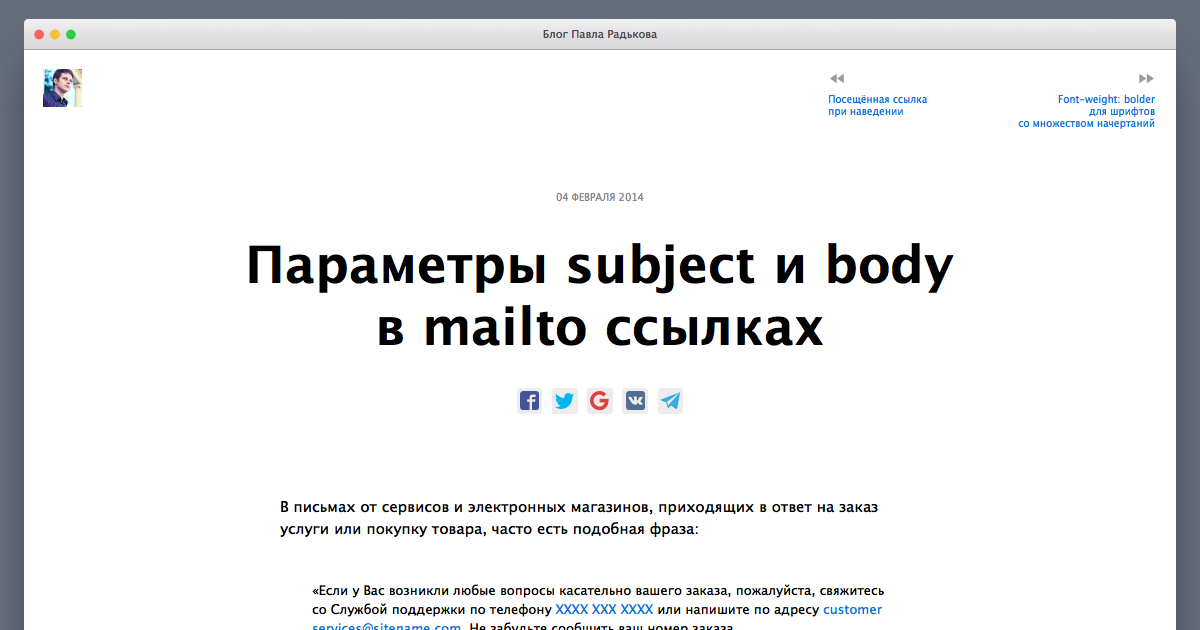This screenshot has width=1200, height=630.
Task: Click the author avatar photo
Action: (x=62, y=87)
